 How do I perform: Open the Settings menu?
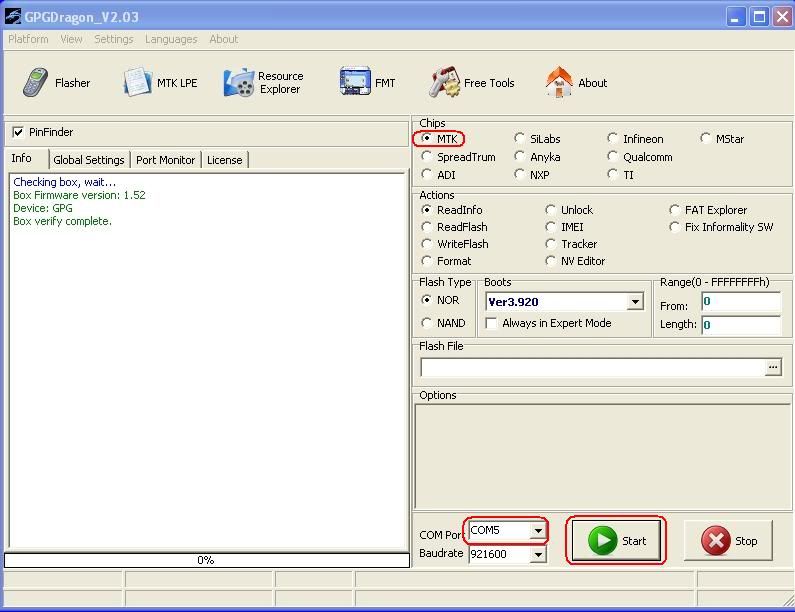click(x=113, y=39)
